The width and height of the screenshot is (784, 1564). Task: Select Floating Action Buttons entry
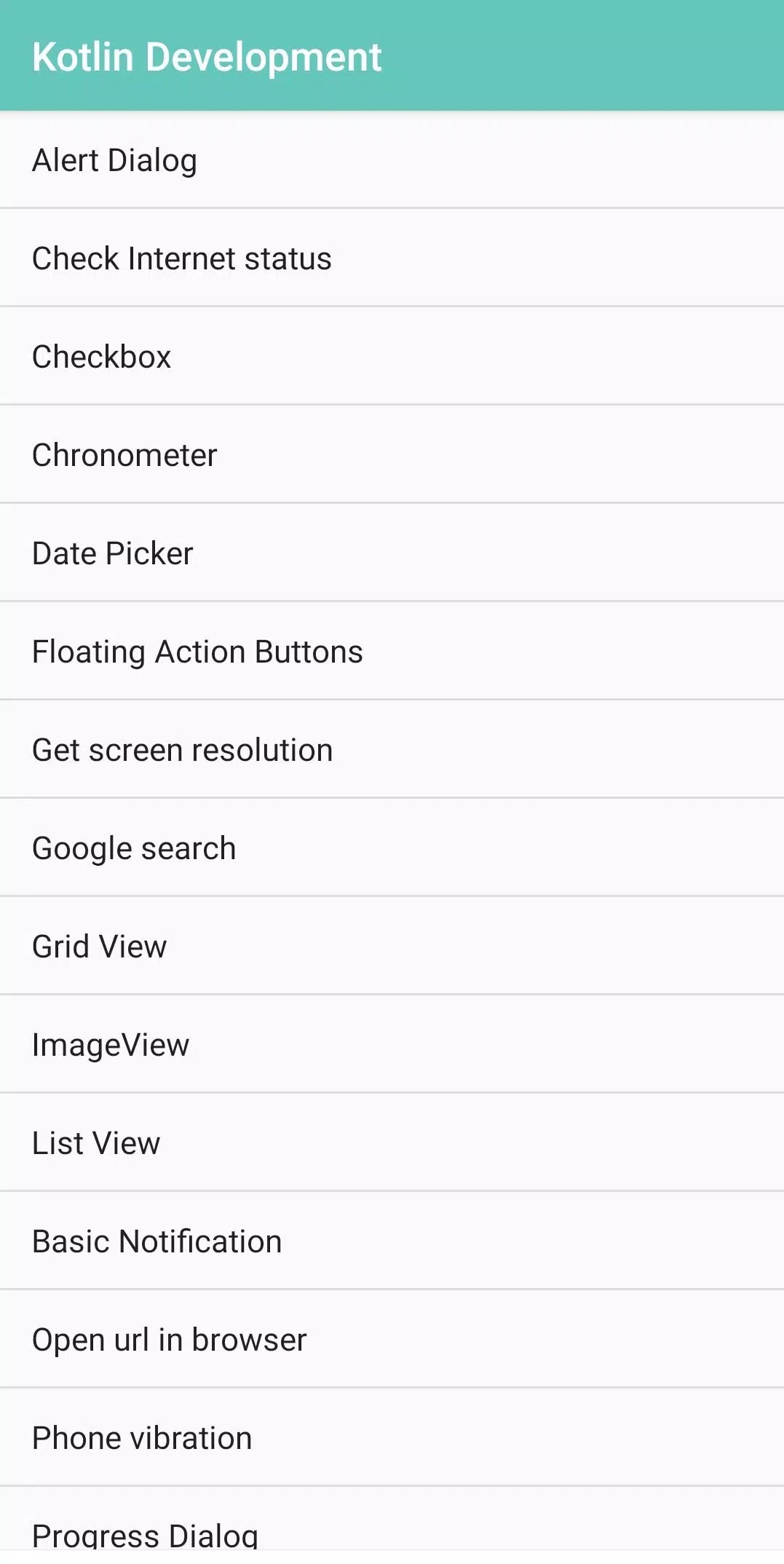(x=392, y=651)
